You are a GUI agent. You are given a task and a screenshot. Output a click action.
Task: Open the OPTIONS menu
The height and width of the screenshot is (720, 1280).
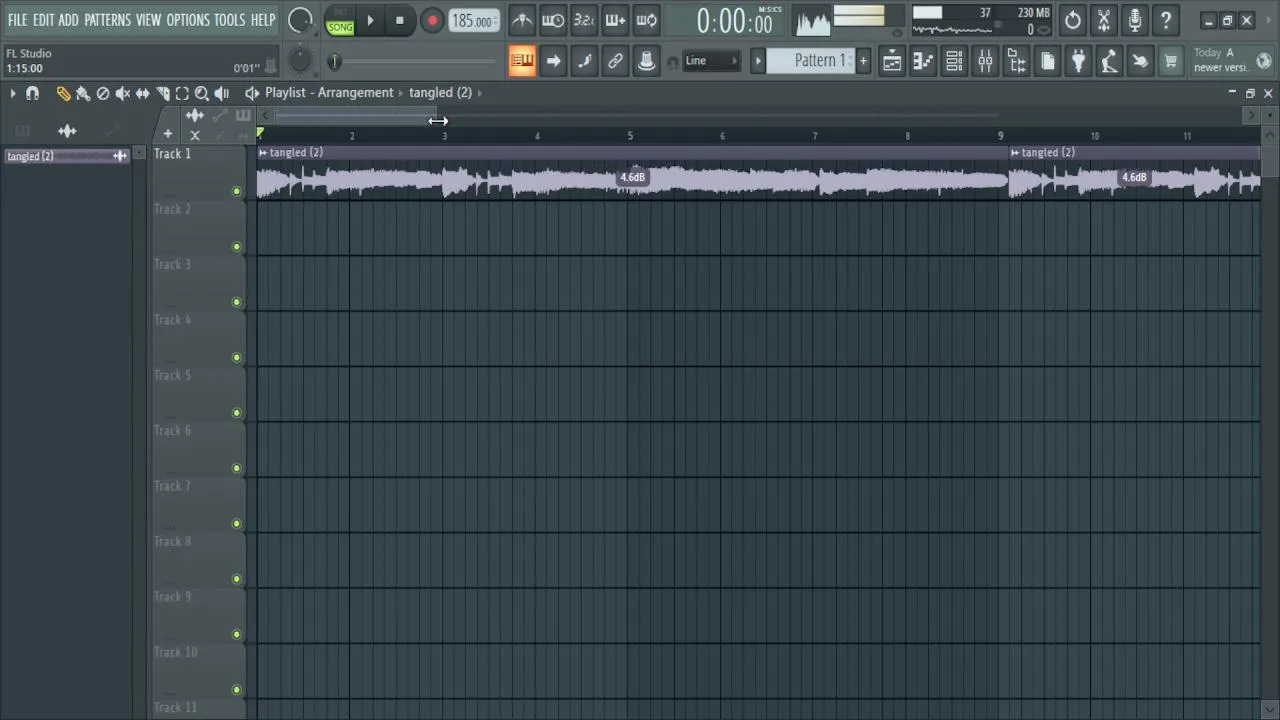point(188,20)
